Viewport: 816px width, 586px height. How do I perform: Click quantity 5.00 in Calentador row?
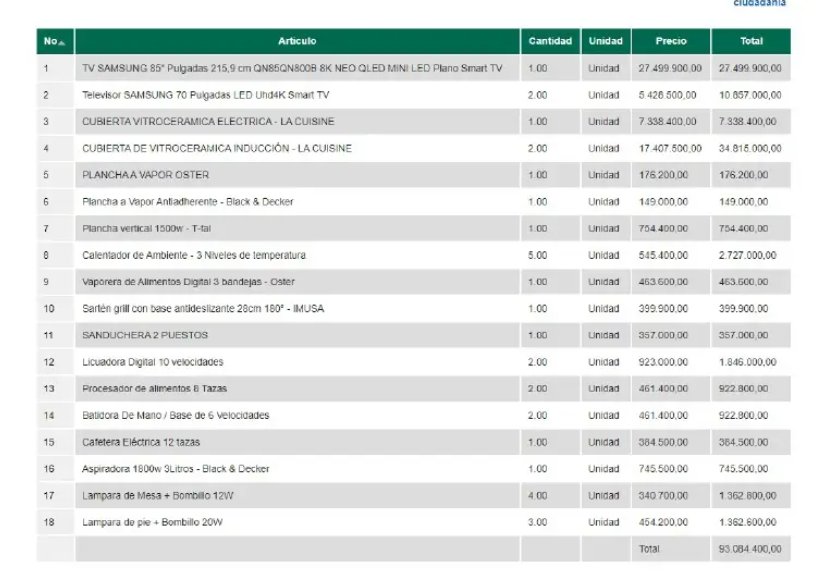click(x=537, y=255)
